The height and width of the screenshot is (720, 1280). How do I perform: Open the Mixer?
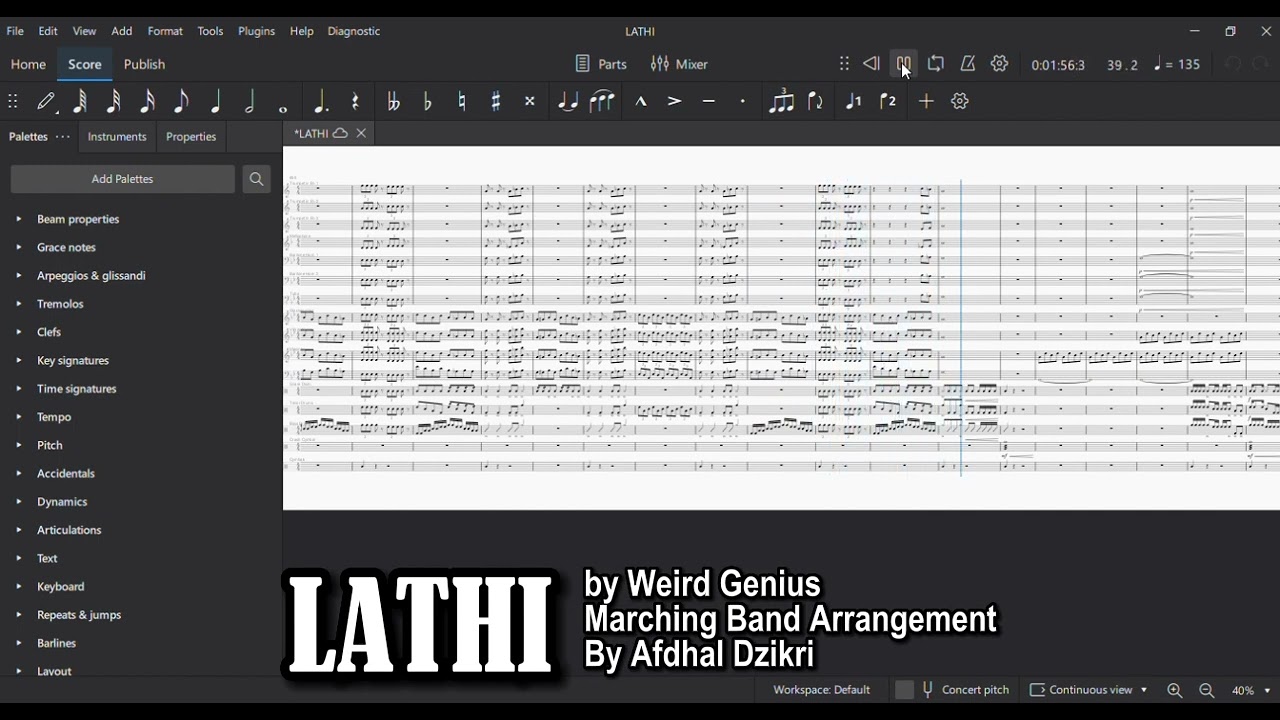[x=679, y=64]
